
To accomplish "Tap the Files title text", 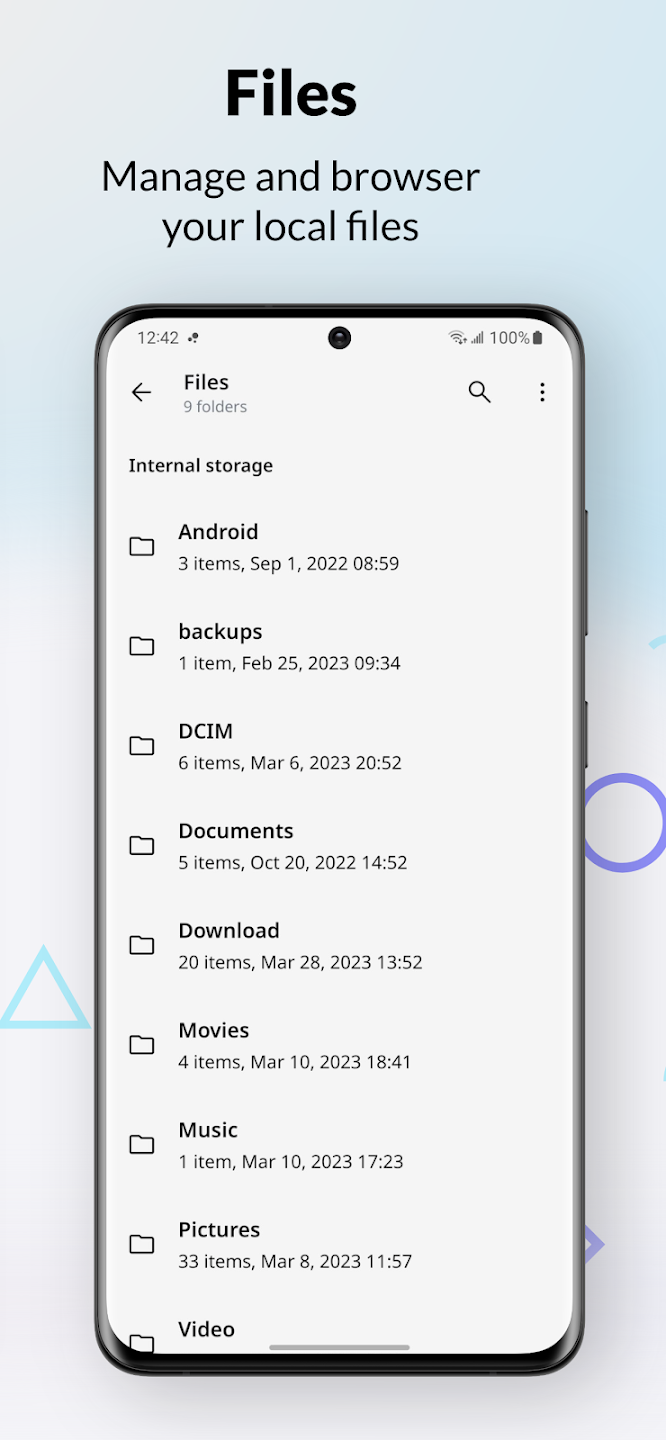I will [x=206, y=382].
